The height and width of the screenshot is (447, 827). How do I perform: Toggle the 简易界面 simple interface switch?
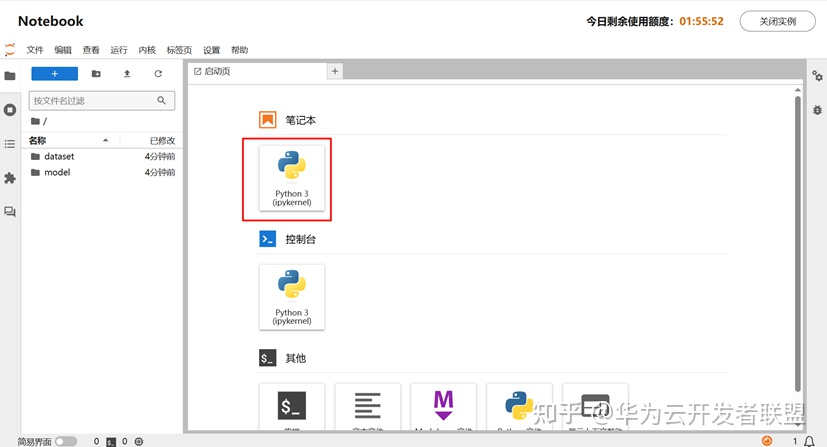tap(66, 441)
